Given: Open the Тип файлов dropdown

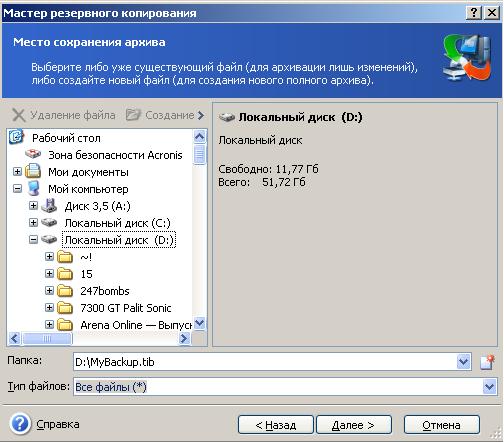Looking at the screenshot, I should point(489,387).
